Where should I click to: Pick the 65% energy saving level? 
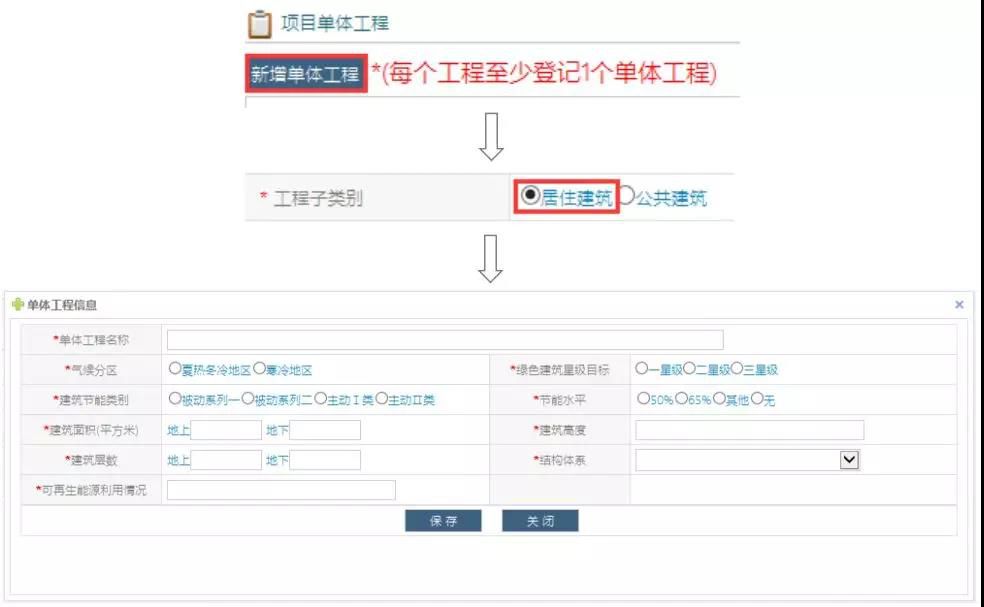click(x=681, y=399)
